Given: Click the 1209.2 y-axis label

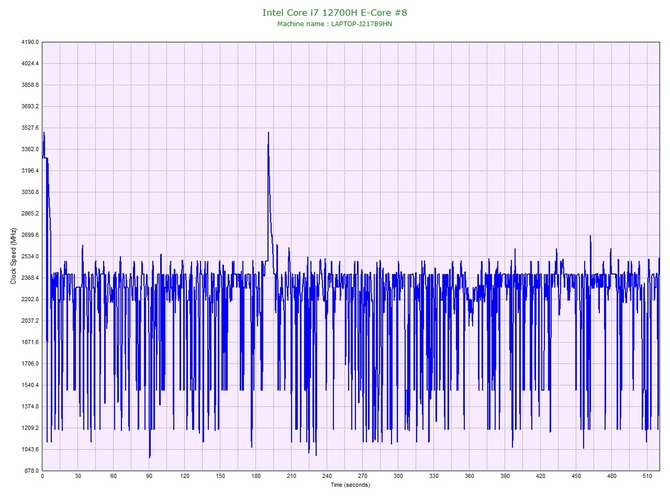Looking at the screenshot, I should tap(30, 428).
